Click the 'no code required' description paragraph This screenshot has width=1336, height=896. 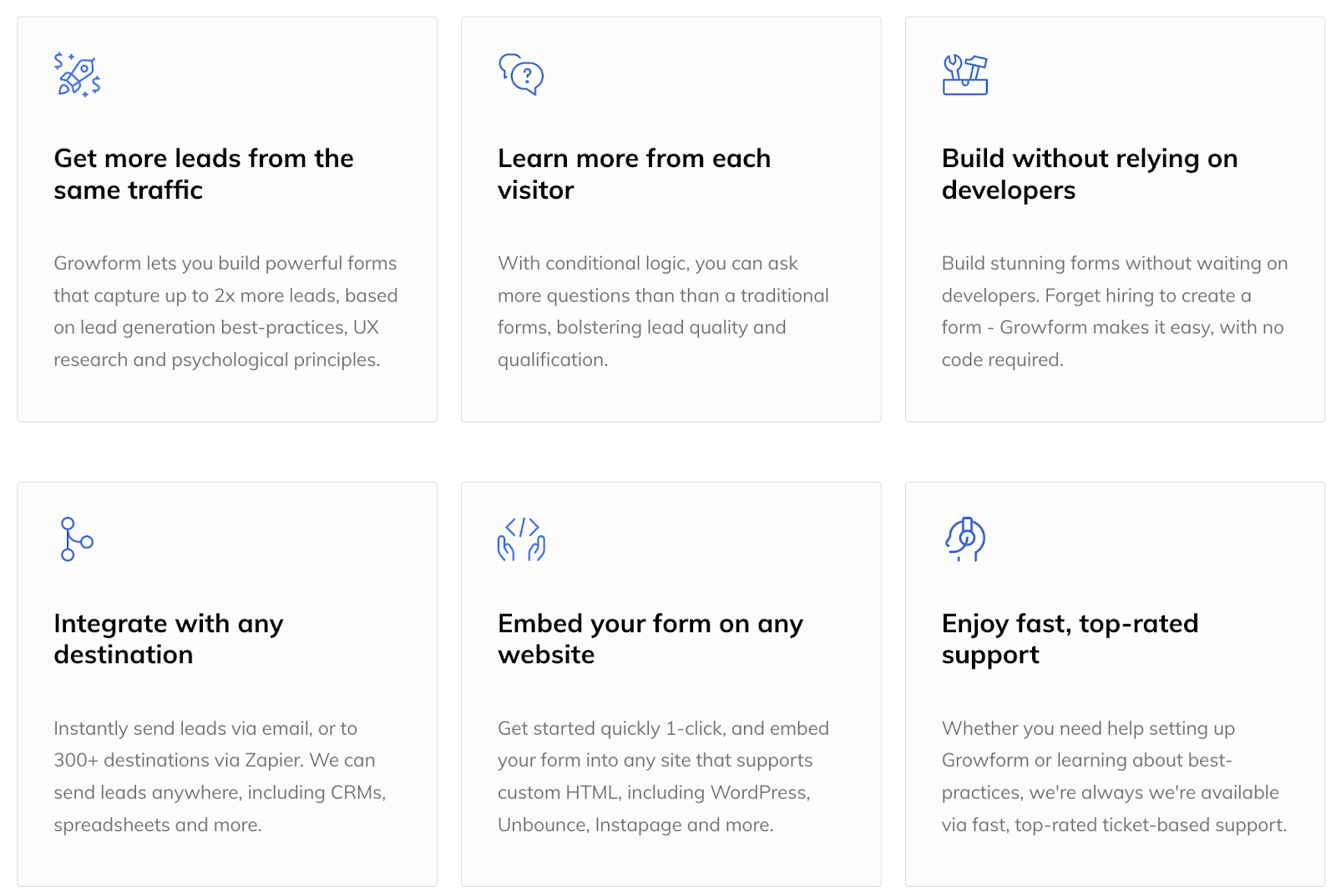pyautogui.click(x=1114, y=311)
